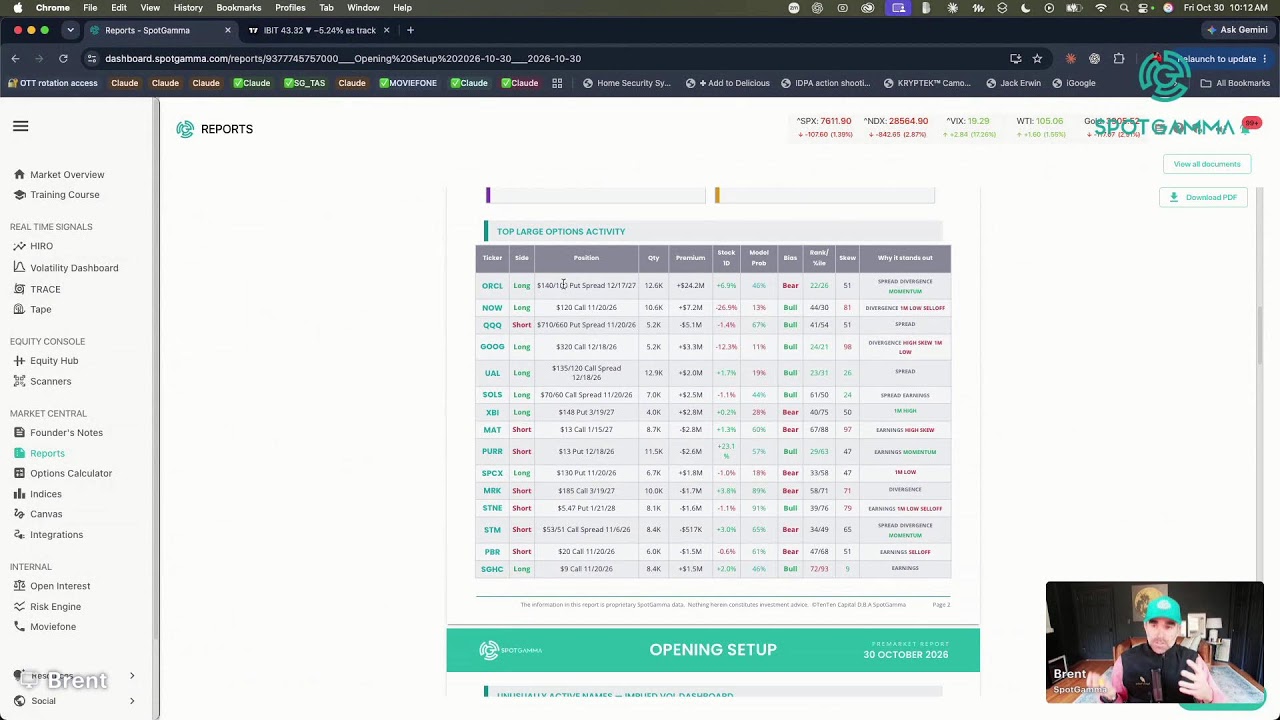The image size is (1280, 720).
Task: Click the Market Overview home icon
Action: coord(19,175)
